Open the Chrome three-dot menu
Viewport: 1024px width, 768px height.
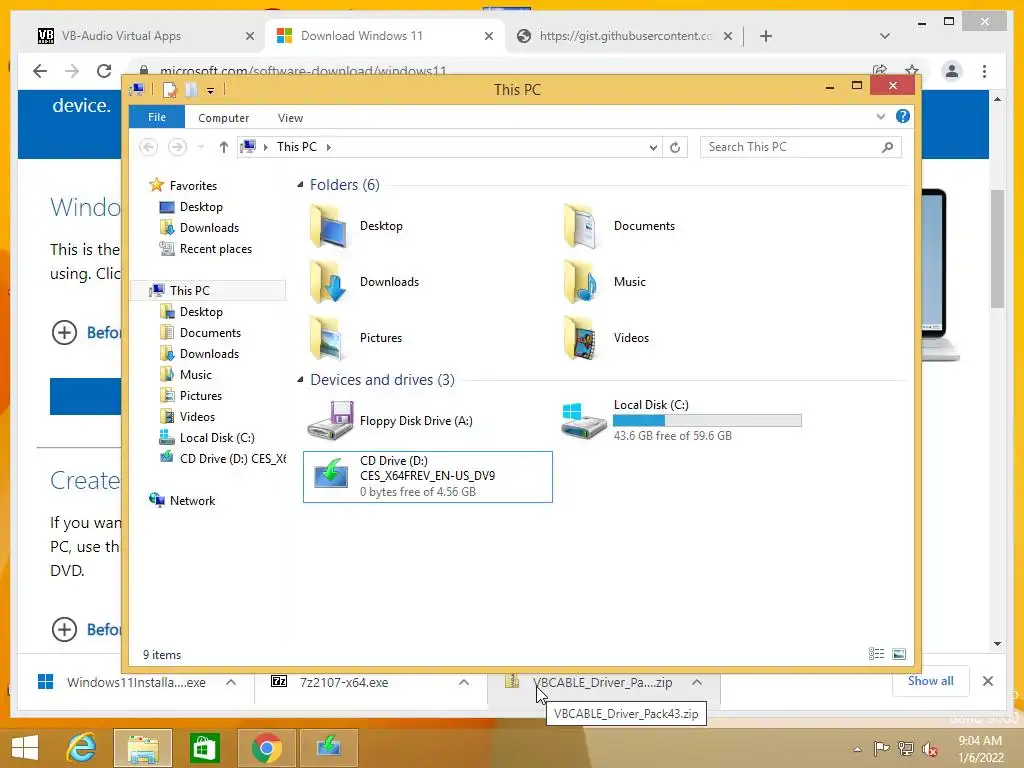coord(984,71)
